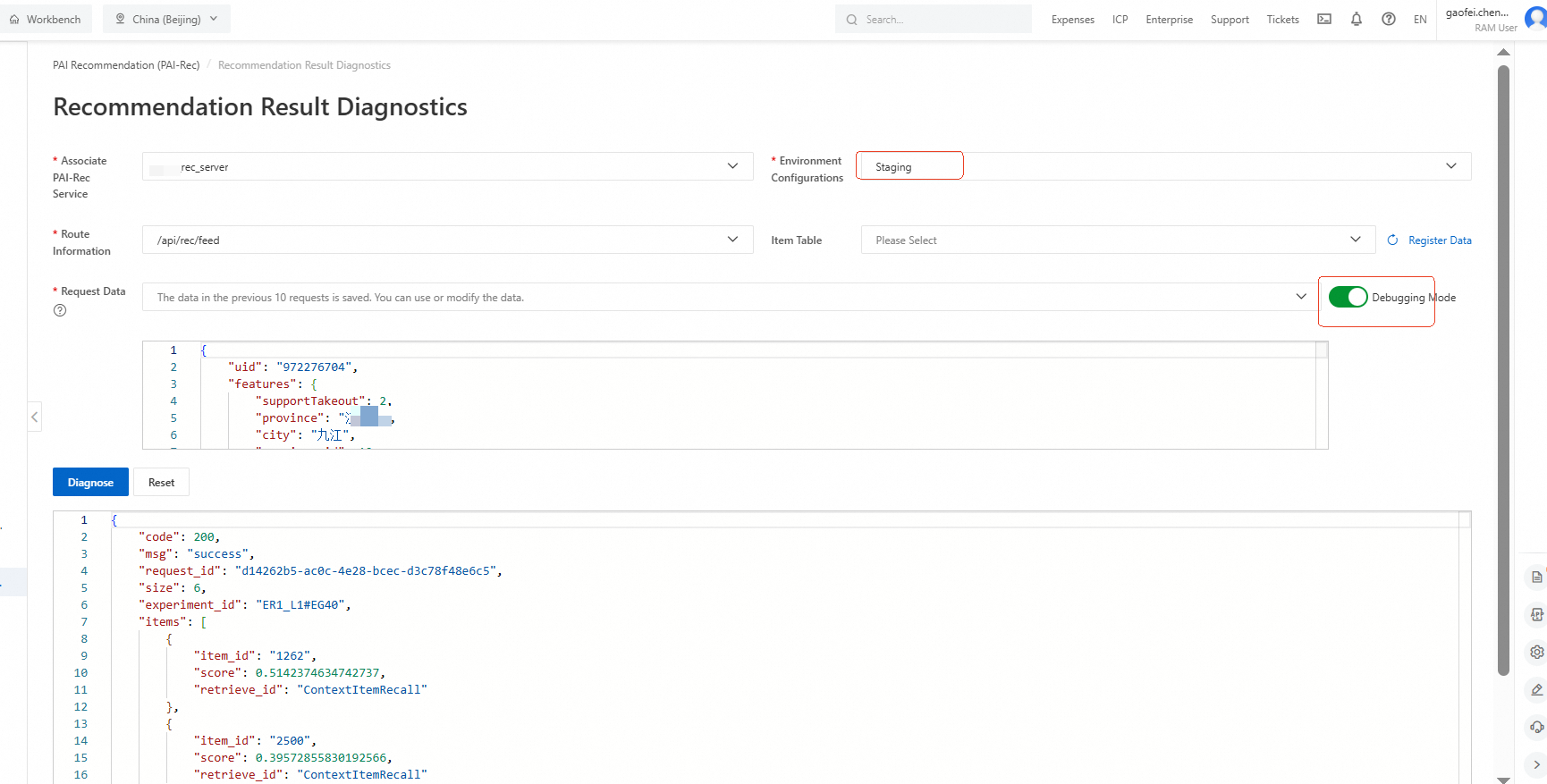Viewport: 1547px width, 784px height.
Task: Open the Cloud Shell terminal icon
Action: pos(1324,19)
